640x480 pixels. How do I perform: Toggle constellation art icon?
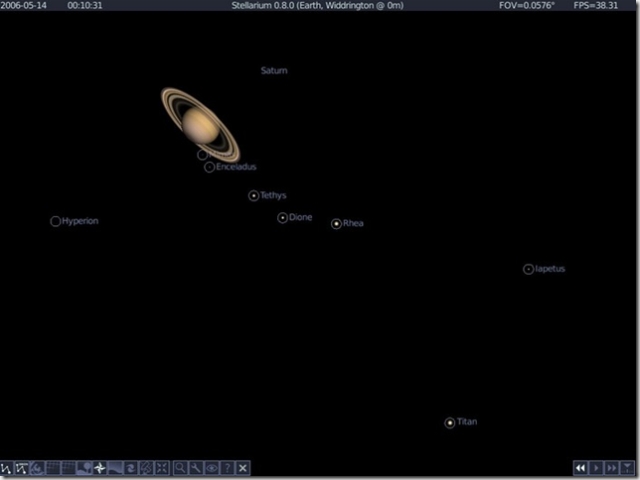click(x=37, y=468)
